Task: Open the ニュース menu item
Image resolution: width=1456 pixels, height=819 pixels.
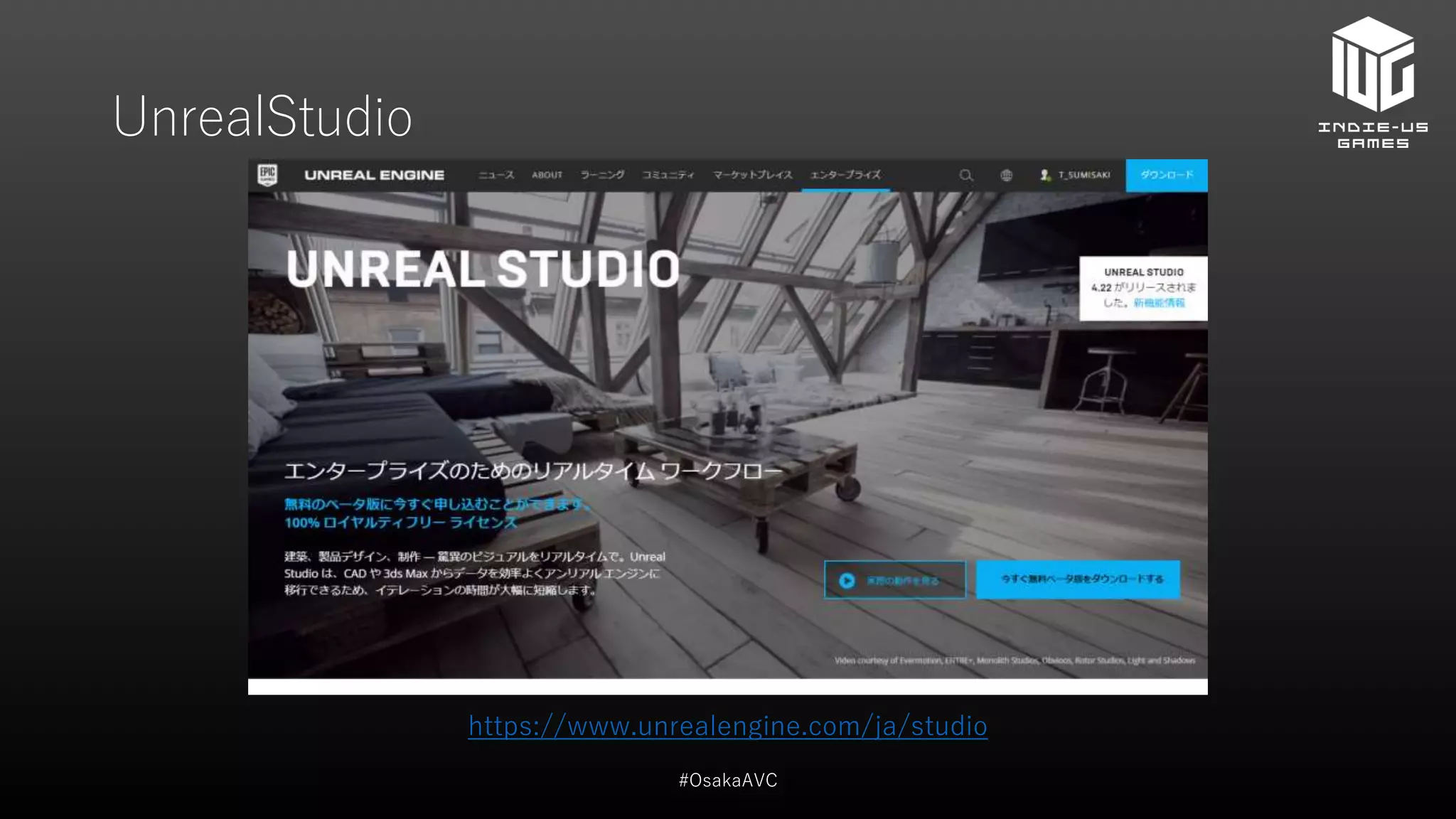Action: [496, 175]
